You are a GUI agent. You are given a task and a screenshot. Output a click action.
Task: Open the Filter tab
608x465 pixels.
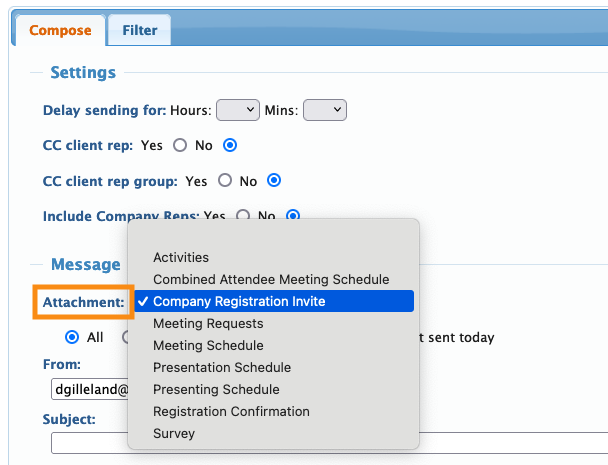click(x=140, y=30)
